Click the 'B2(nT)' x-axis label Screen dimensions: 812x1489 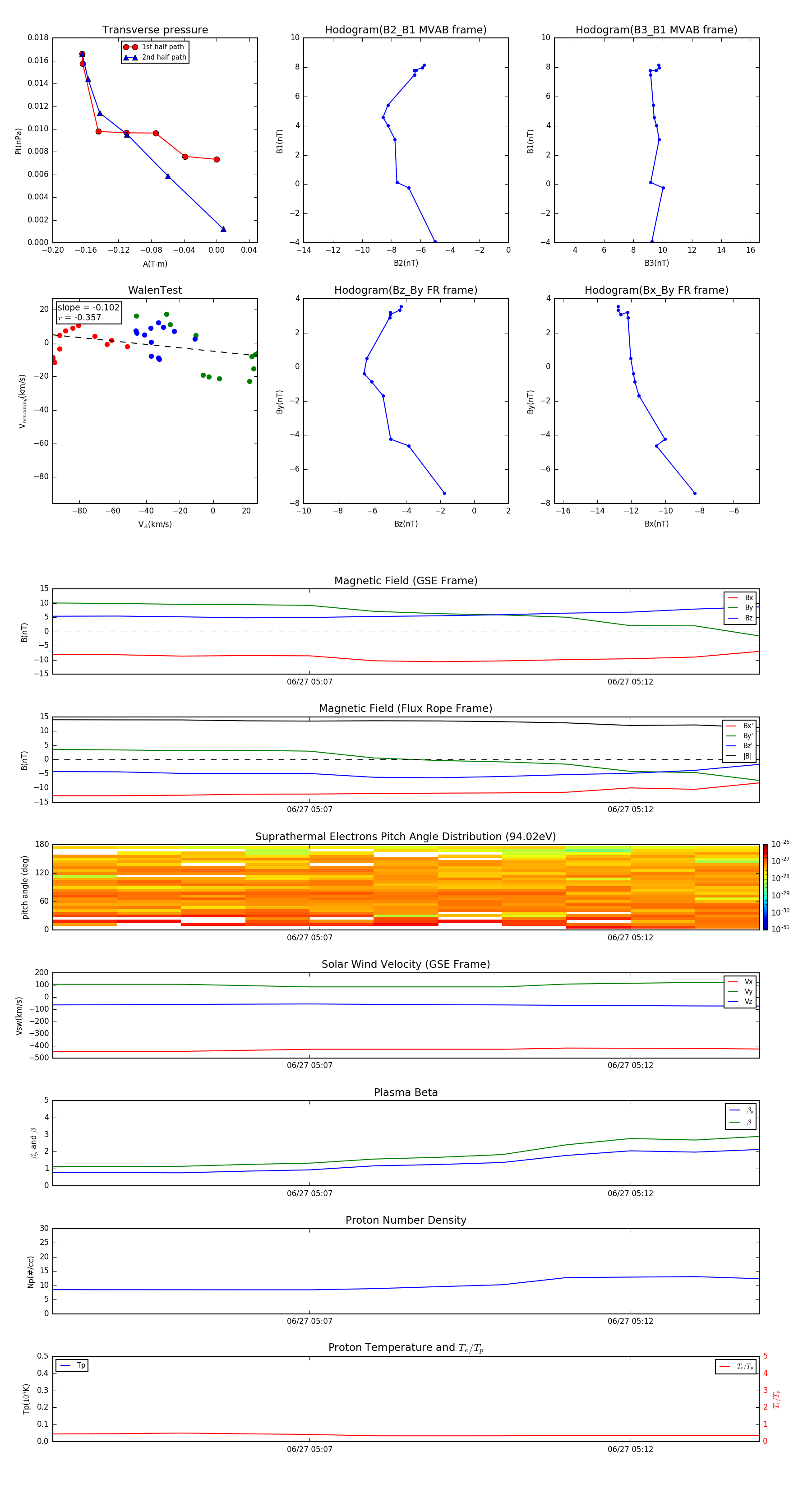[406, 263]
